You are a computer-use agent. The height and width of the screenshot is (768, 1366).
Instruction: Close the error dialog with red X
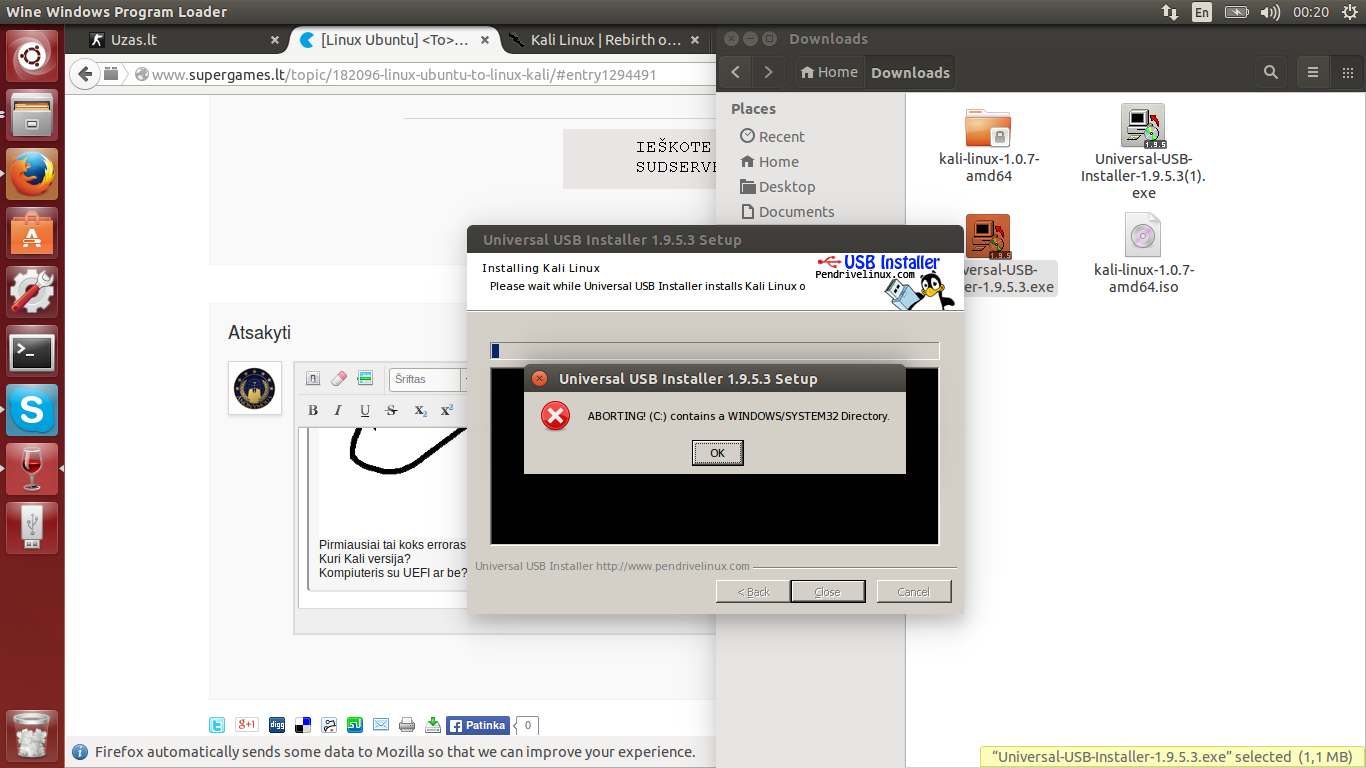pos(539,379)
